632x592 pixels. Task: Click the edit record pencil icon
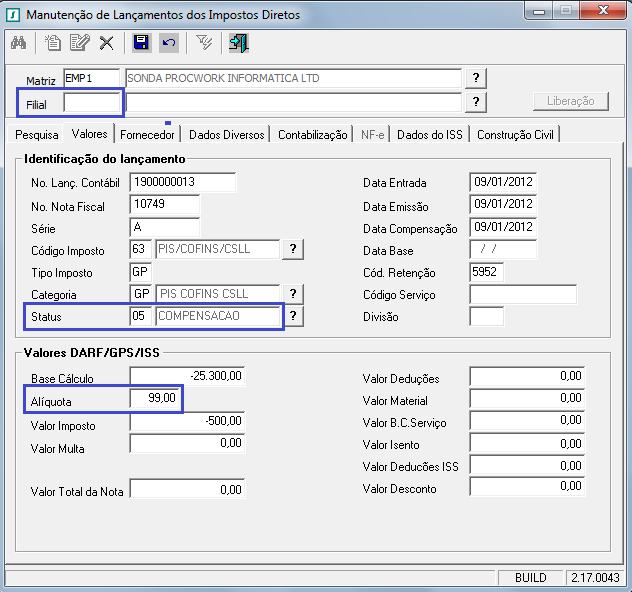coord(80,43)
